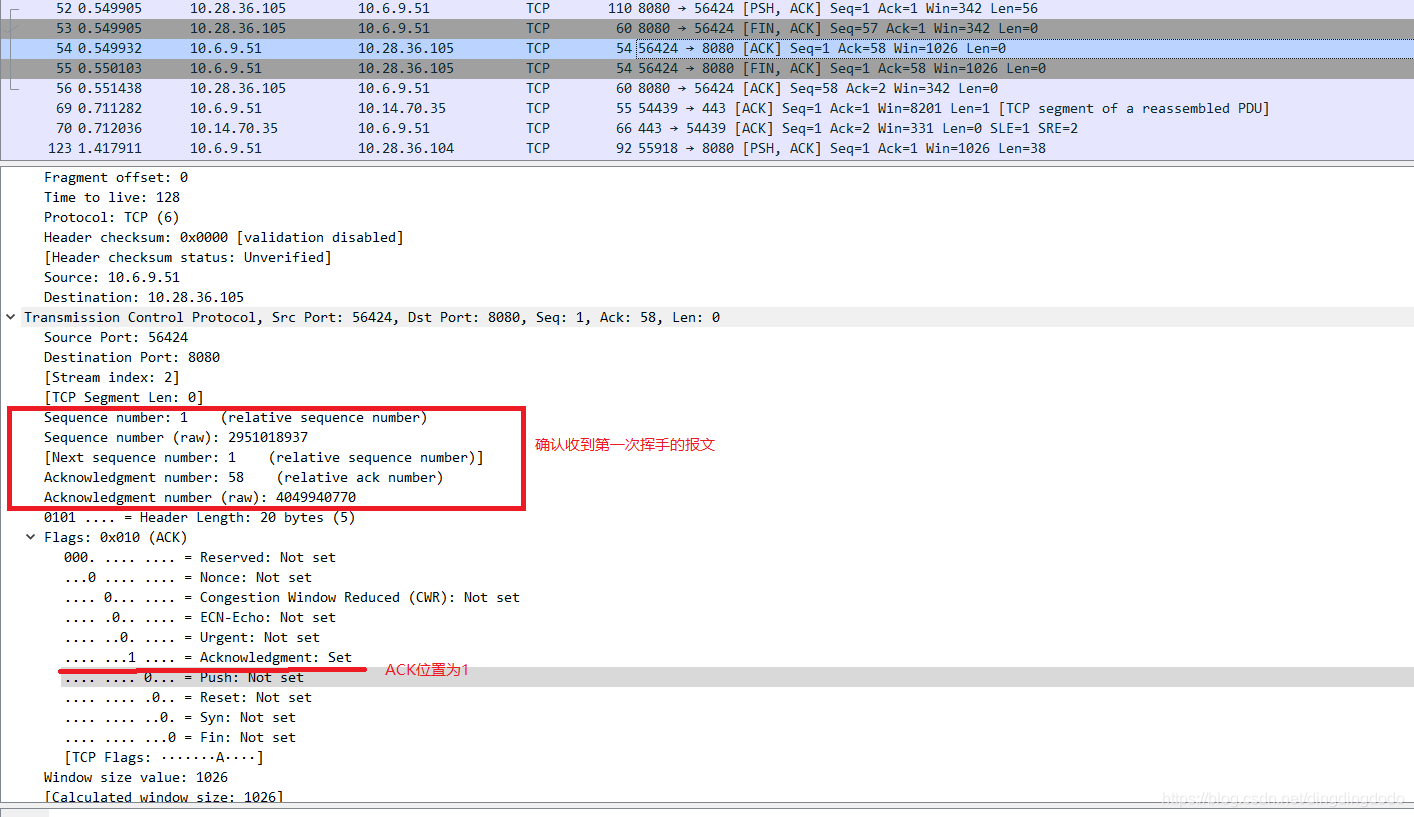
Task: Select packet 54 ACK row
Action: coord(707,48)
